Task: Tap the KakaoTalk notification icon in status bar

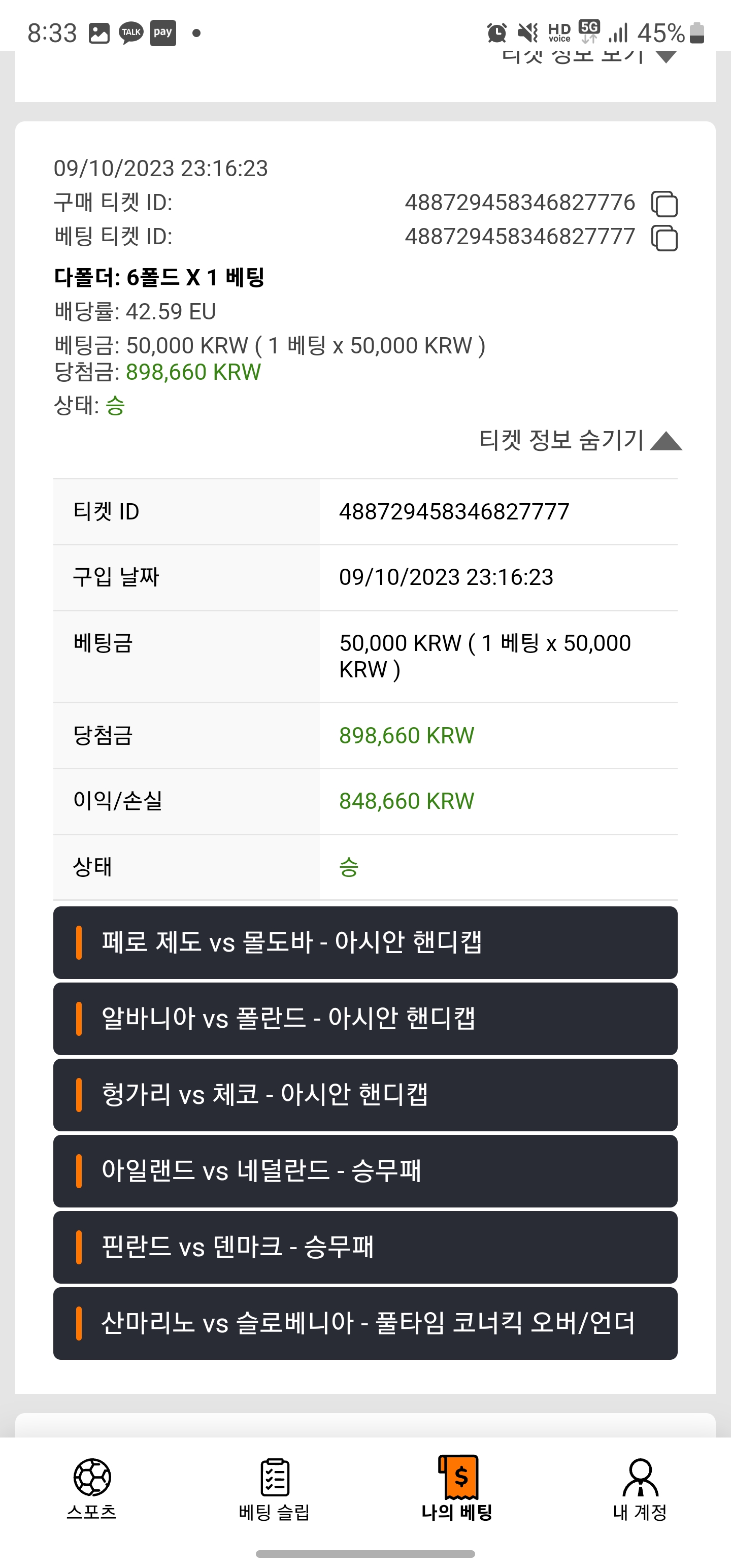Action: point(131,33)
